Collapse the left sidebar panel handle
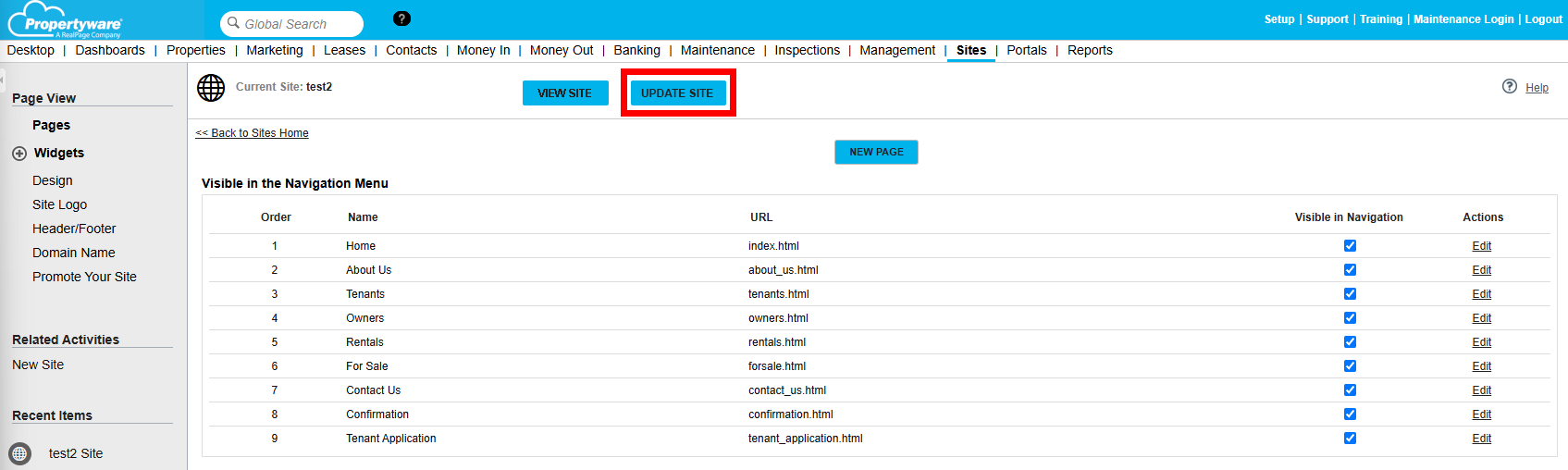1568x470 pixels. click(3, 80)
